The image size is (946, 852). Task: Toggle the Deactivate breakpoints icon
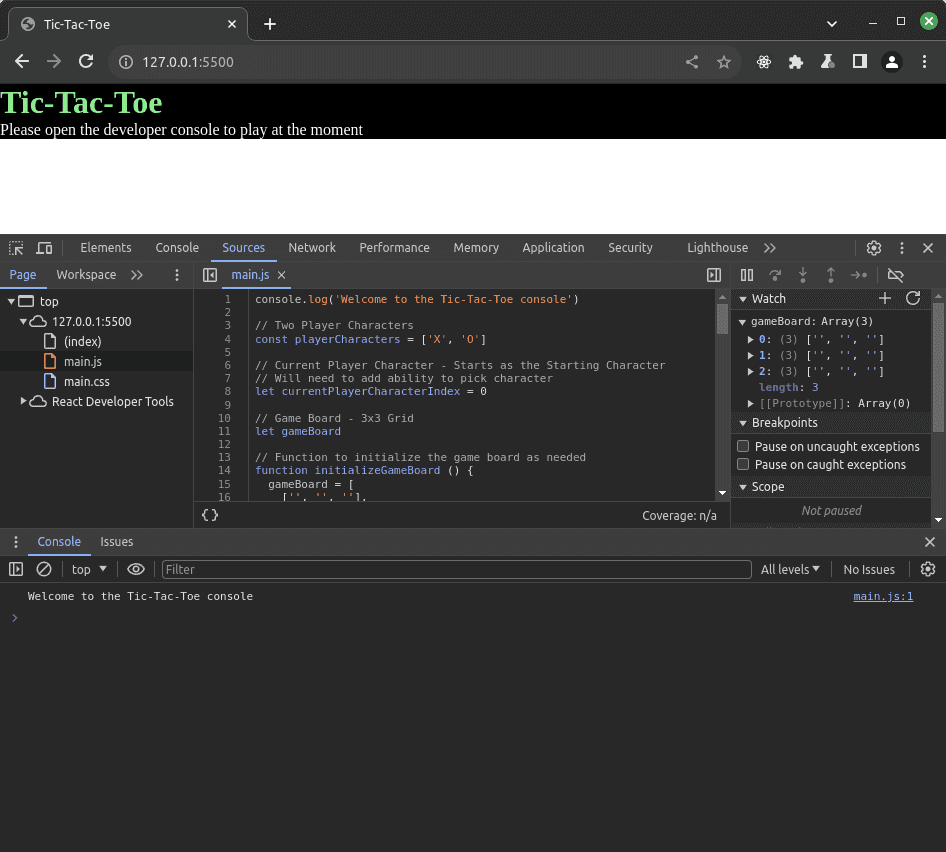tap(895, 275)
